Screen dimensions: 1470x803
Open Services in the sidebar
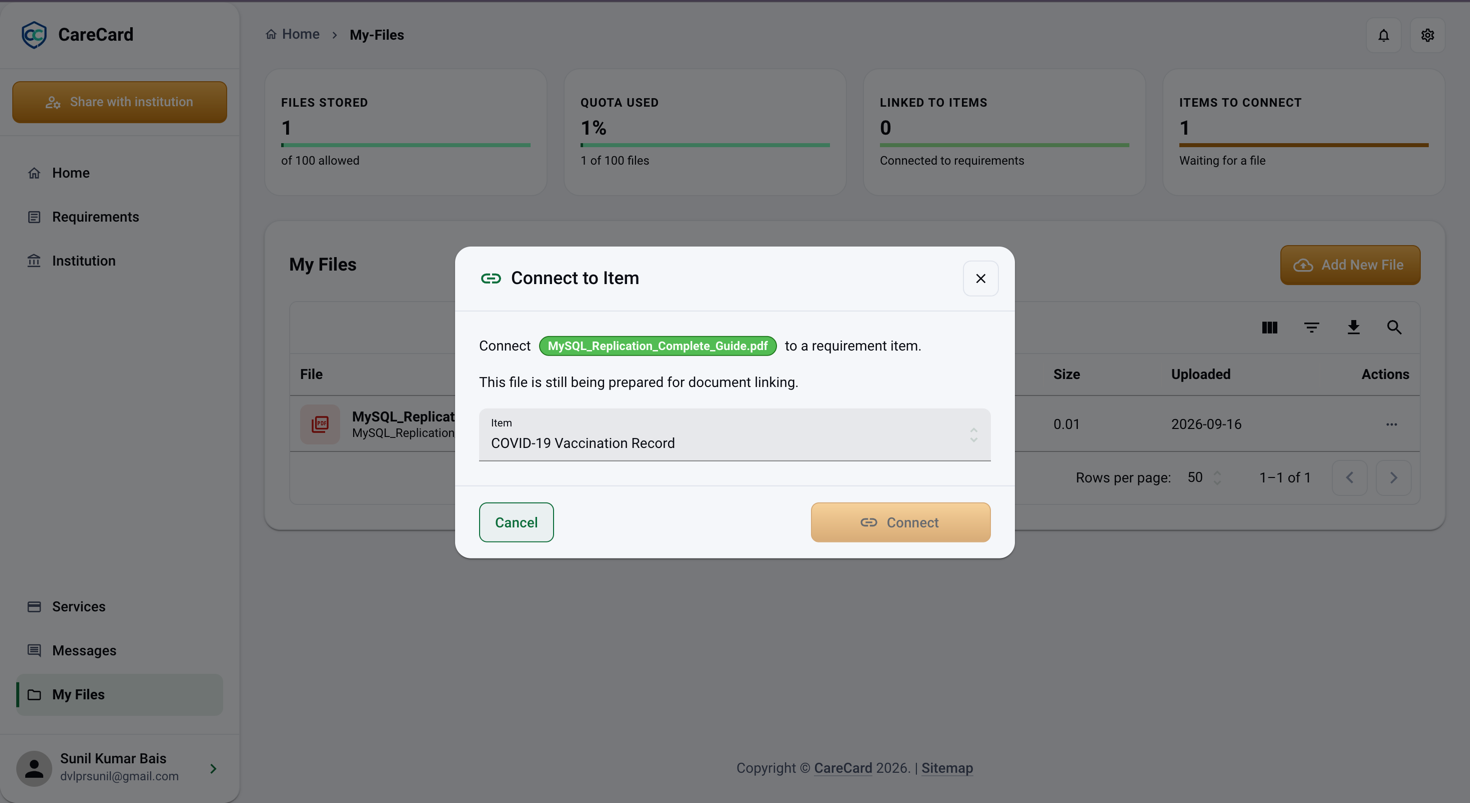[120, 607]
